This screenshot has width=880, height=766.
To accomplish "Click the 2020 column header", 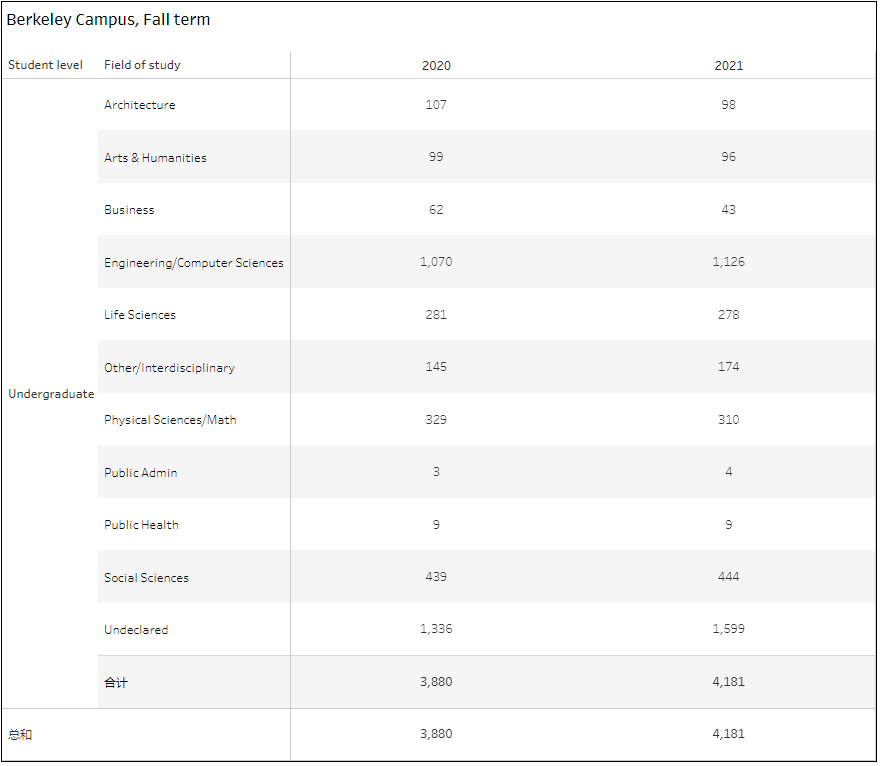I will point(436,66).
